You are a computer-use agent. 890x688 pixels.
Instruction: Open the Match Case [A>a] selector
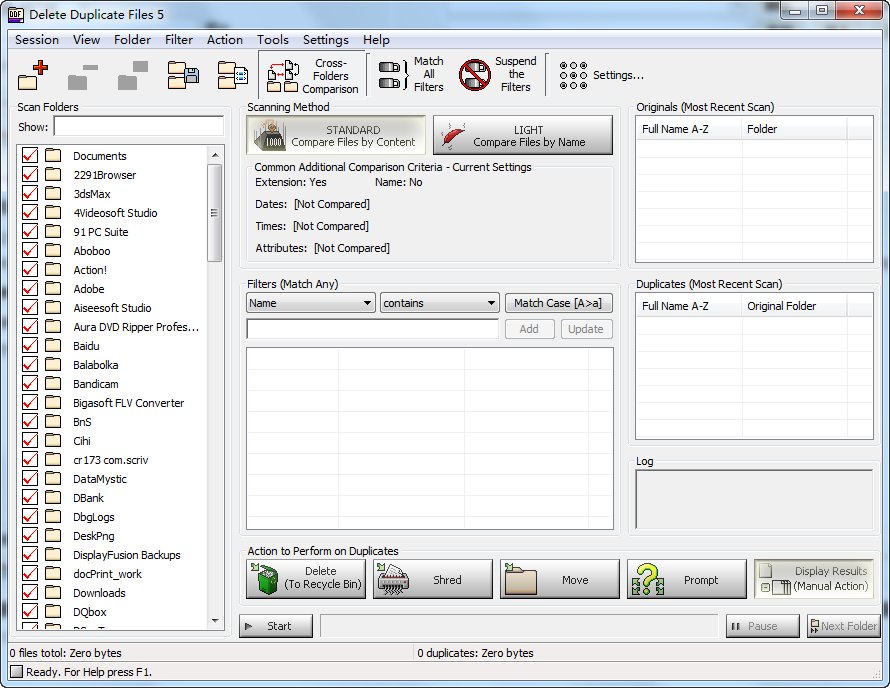[x=558, y=302]
